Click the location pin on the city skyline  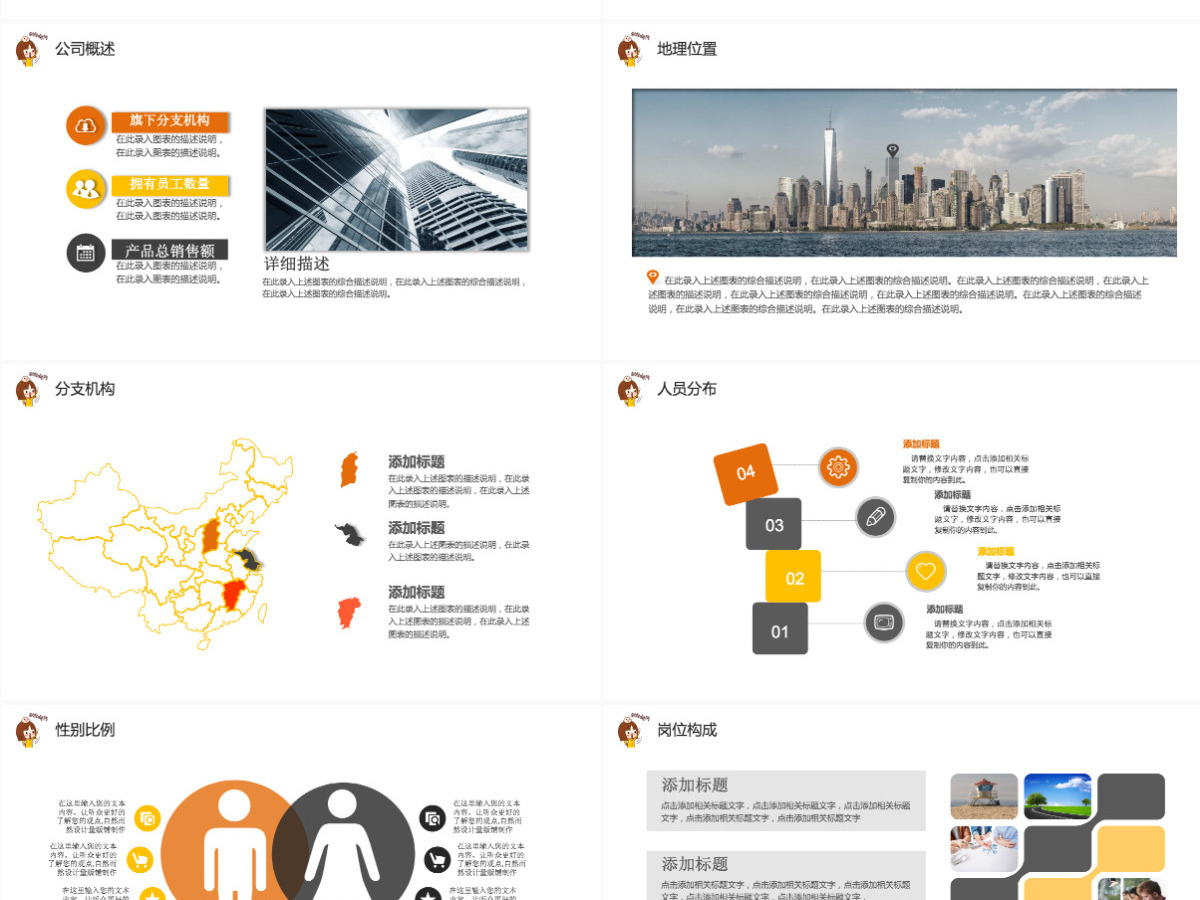click(x=892, y=153)
